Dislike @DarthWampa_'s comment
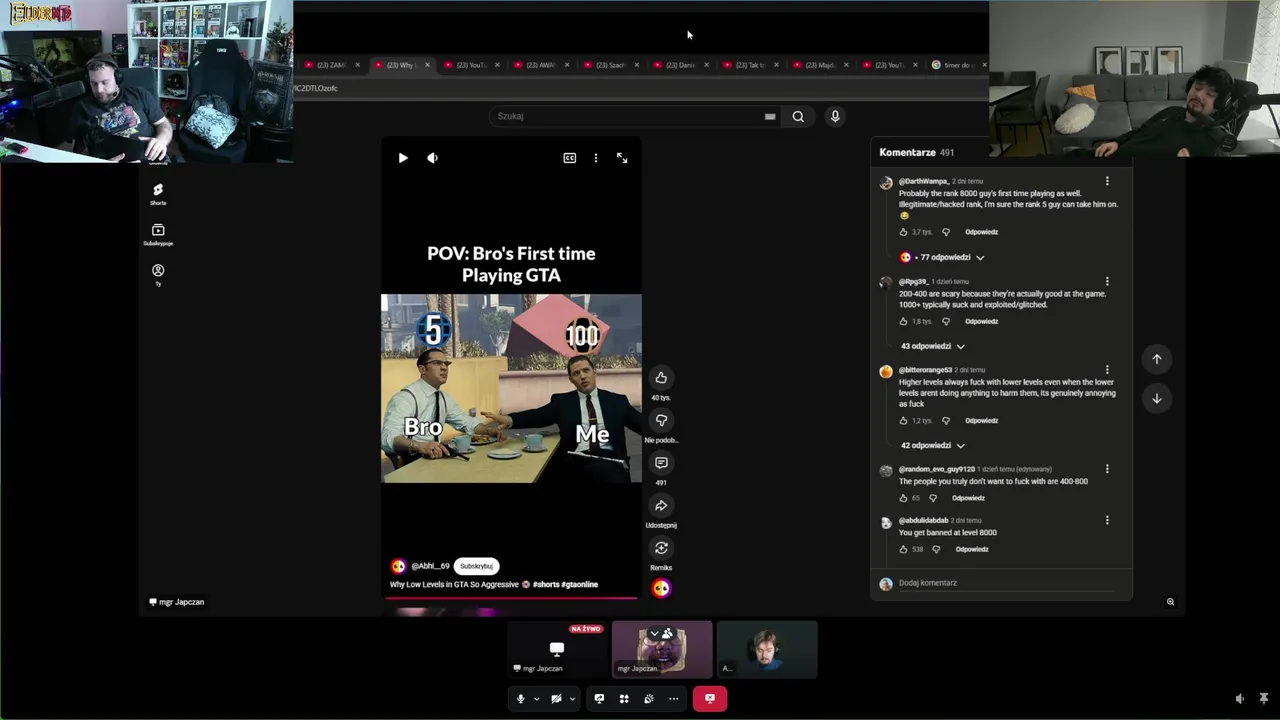1280x720 pixels. [946, 232]
